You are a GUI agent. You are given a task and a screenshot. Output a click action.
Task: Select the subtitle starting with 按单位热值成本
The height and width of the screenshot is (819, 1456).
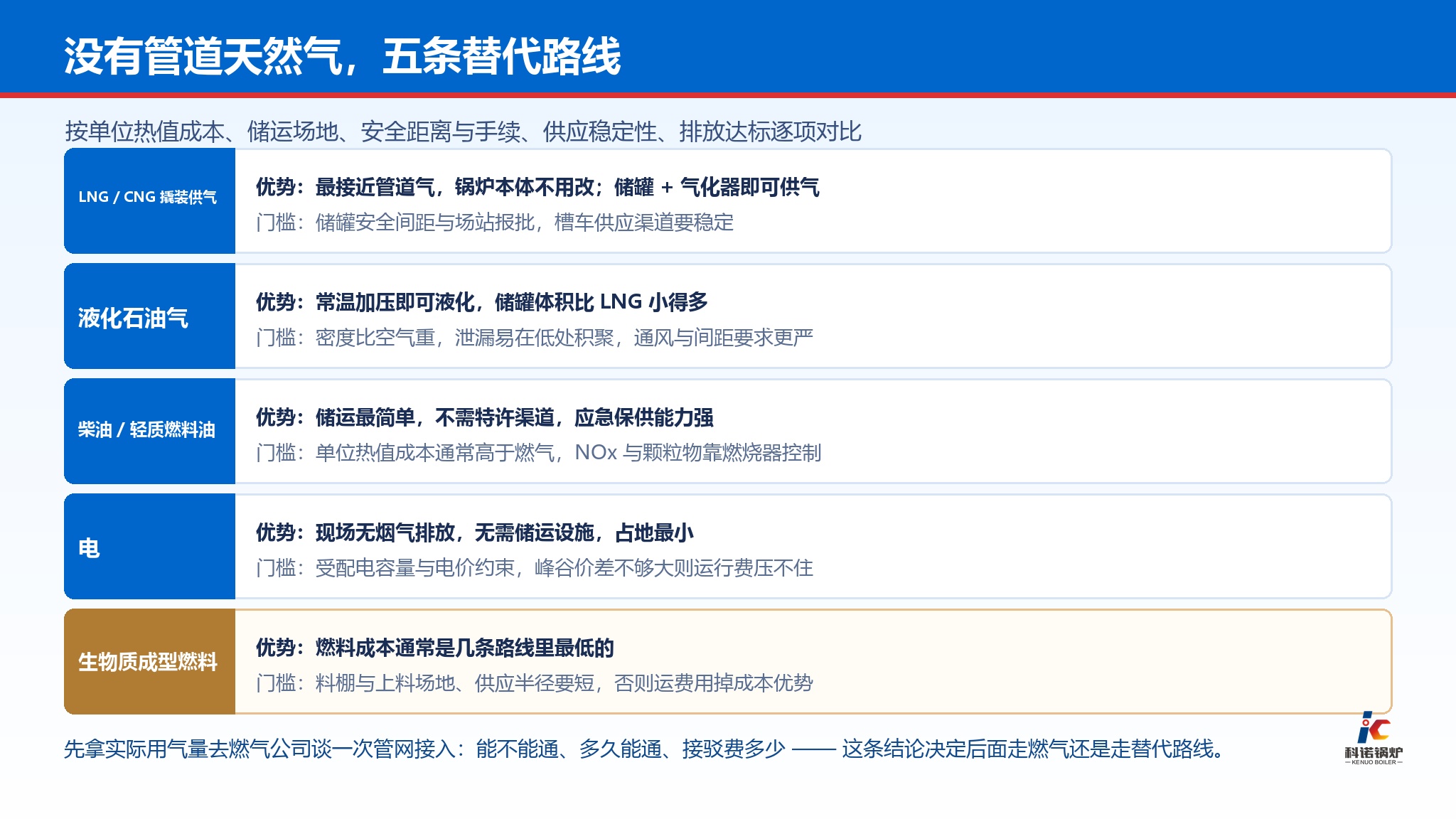(463, 132)
